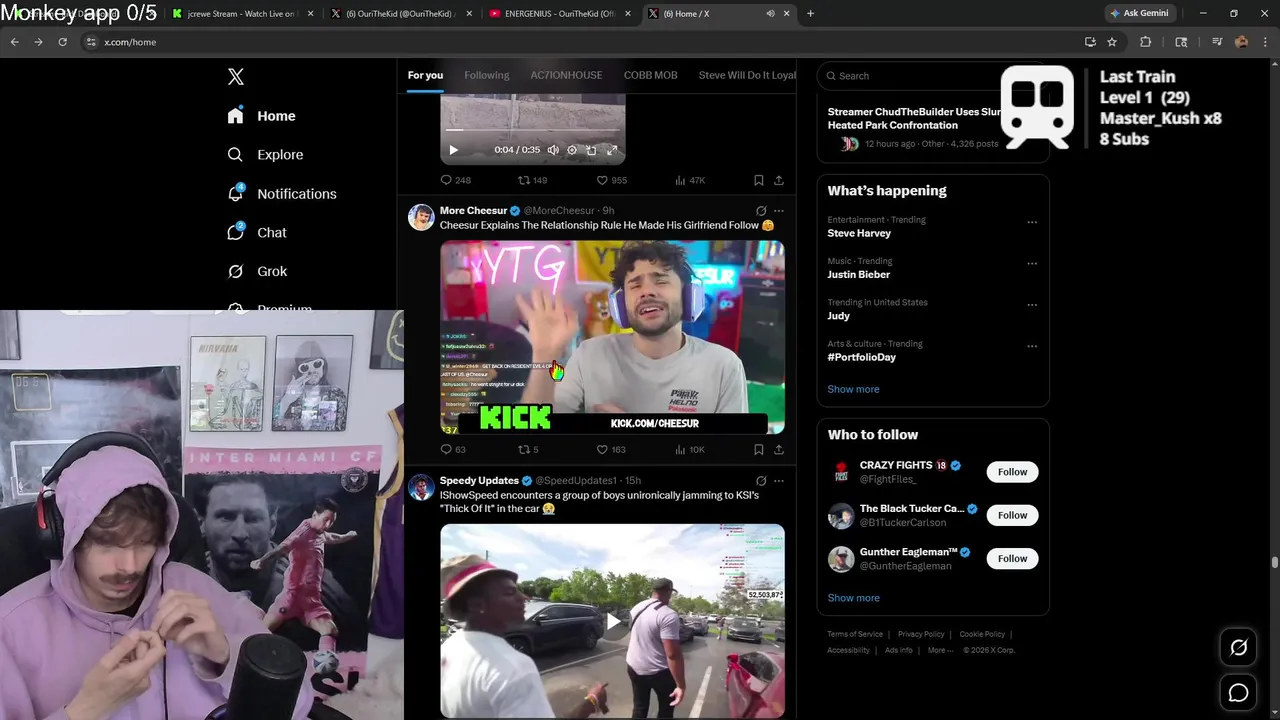Open Chat in the sidebar

[257, 232]
